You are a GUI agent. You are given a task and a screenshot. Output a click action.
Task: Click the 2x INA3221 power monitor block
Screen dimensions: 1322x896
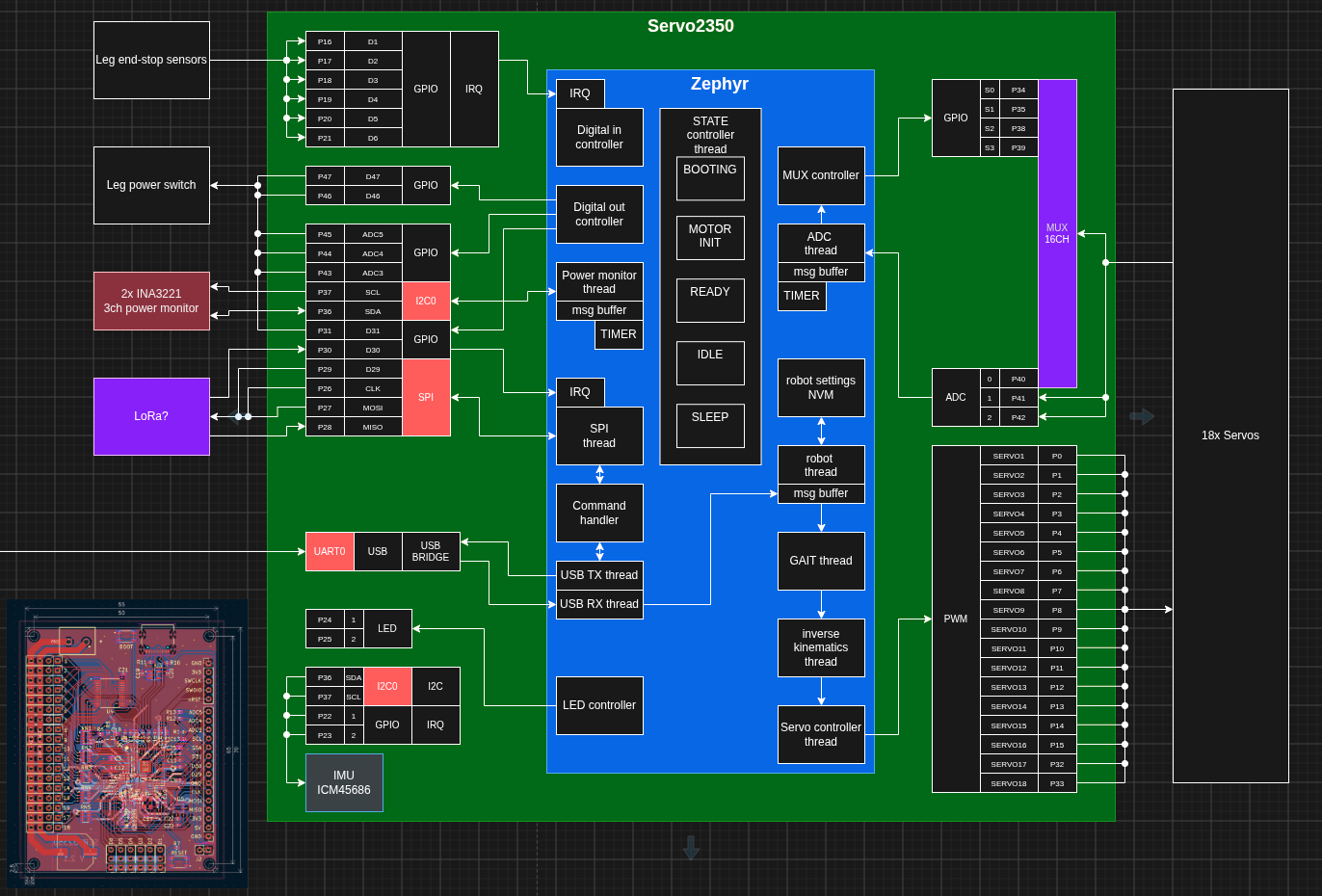coord(151,301)
